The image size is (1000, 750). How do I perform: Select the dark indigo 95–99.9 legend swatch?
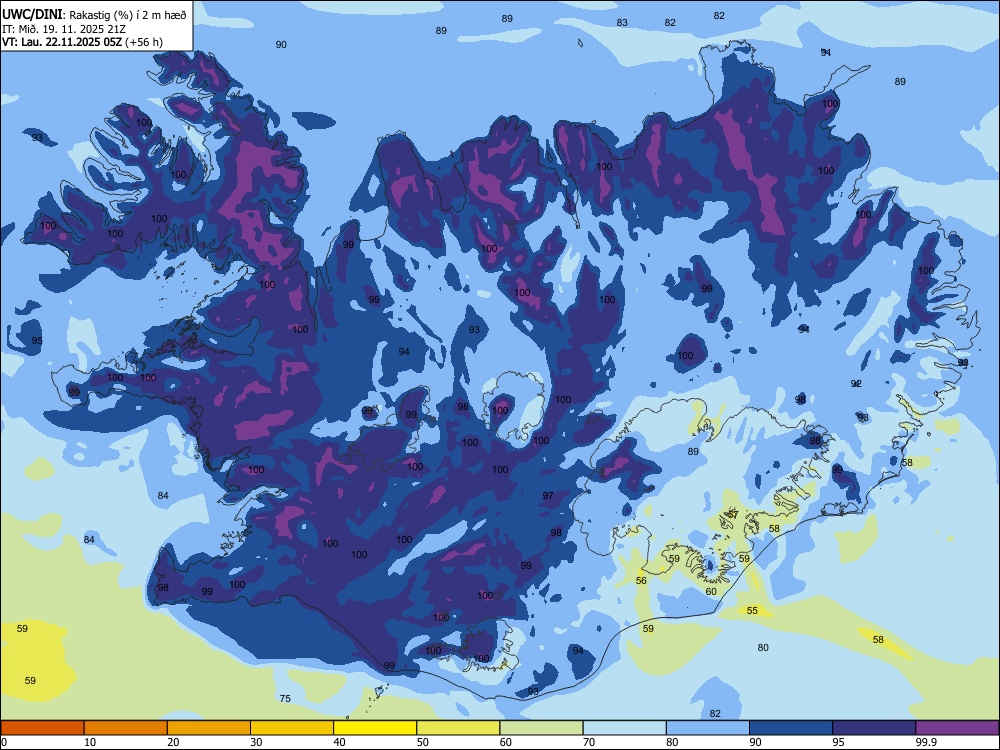(x=874, y=728)
